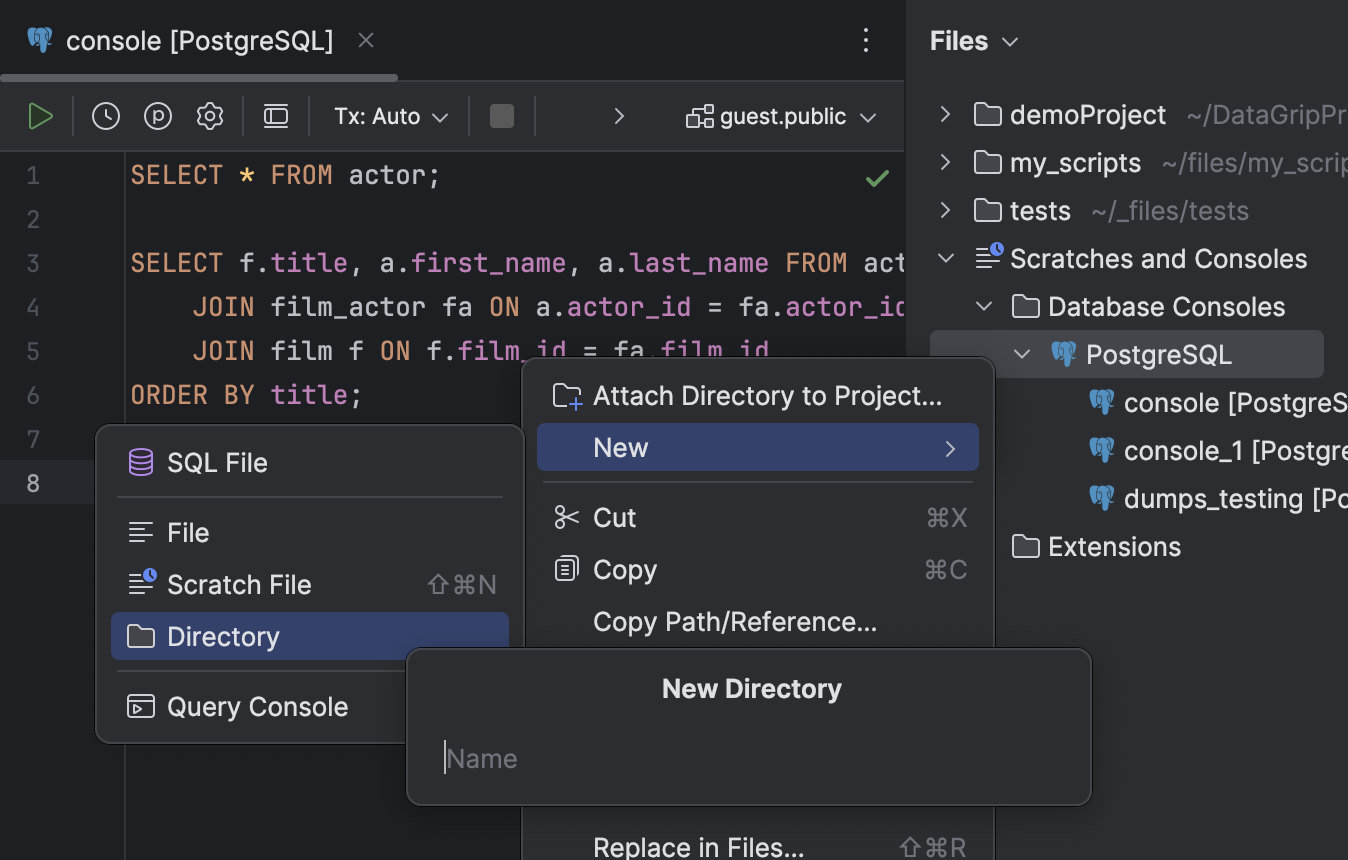Open console settings via the gear icon
This screenshot has height=860, width=1348.
pos(209,115)
